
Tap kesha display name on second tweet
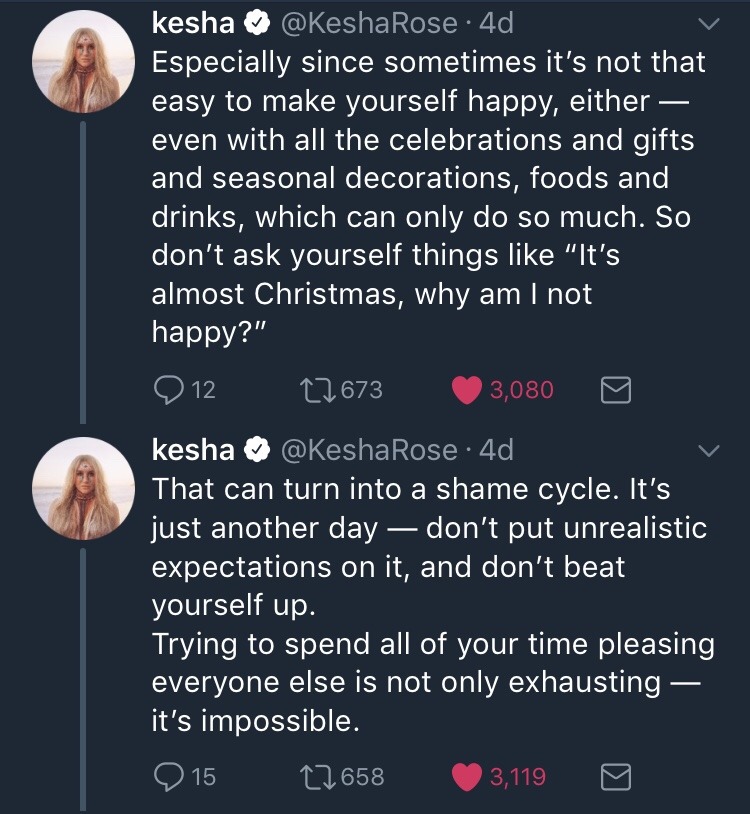point(193,452)
